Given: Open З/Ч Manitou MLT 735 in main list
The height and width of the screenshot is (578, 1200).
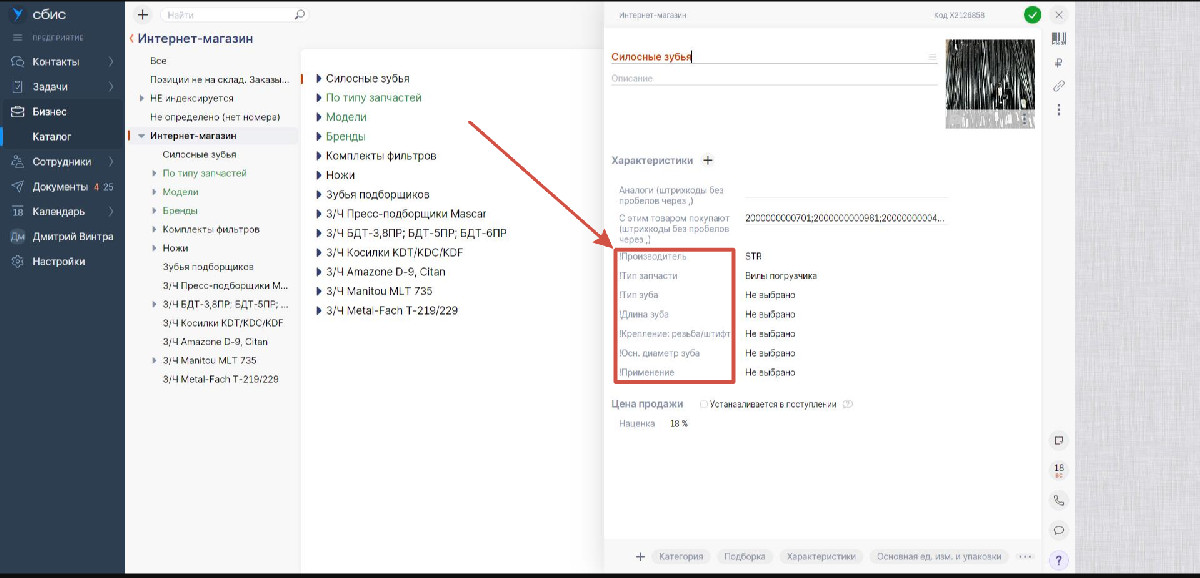Looking at the screenshot, I should pos(379,291).
